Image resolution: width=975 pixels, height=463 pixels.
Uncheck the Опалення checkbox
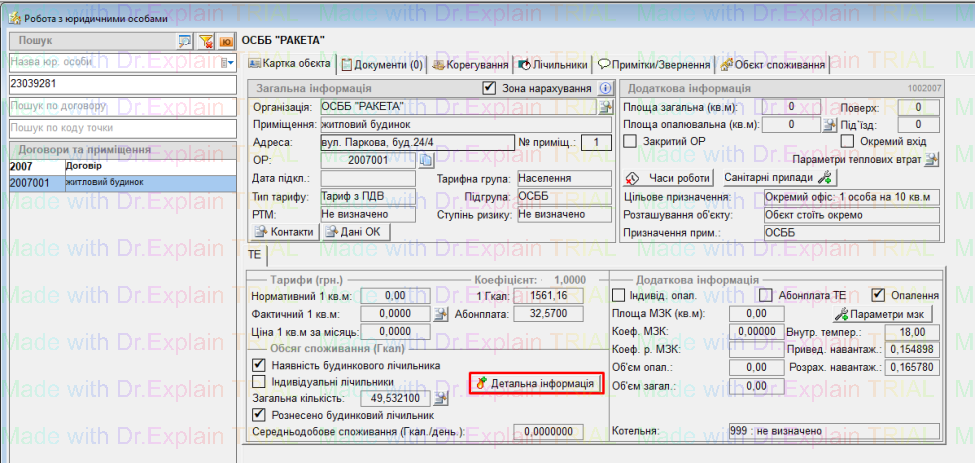pos(878,295)
